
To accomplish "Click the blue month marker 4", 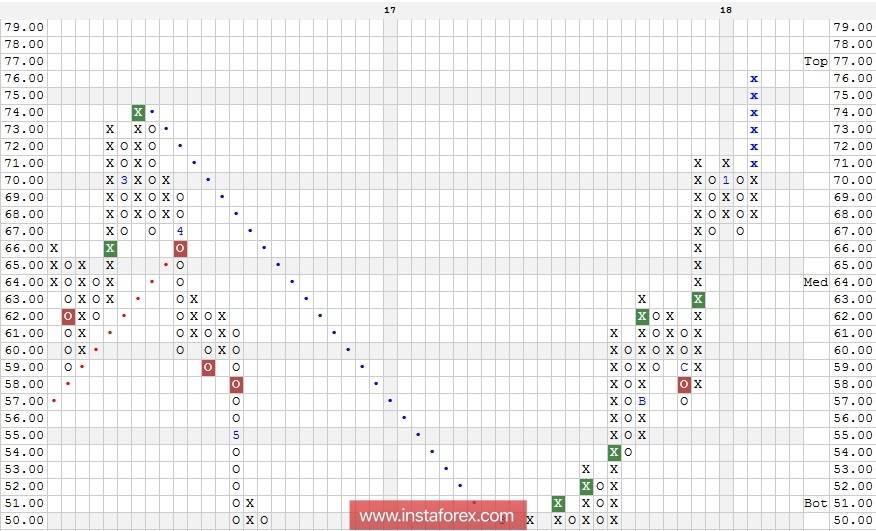I will pos(180,231).
